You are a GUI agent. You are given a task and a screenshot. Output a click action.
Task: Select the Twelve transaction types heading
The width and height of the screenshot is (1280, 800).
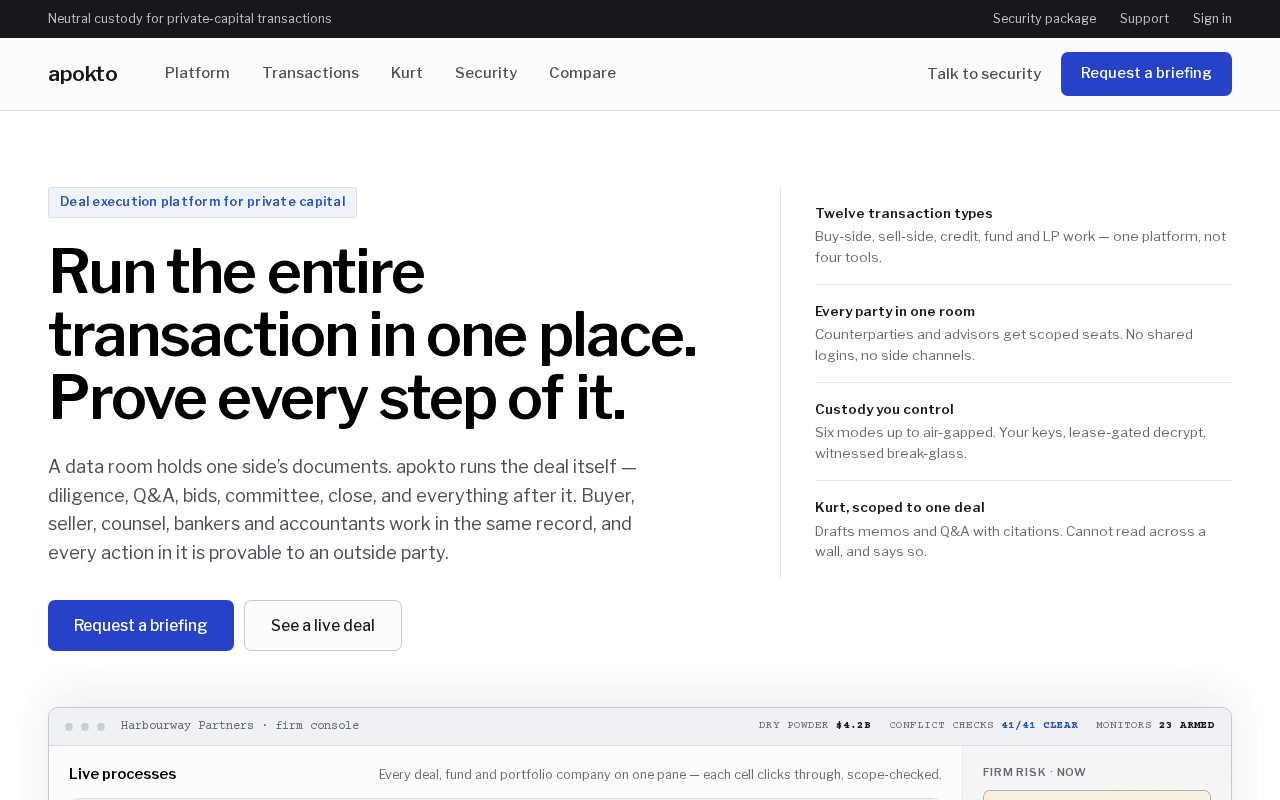tap(904, 213)
